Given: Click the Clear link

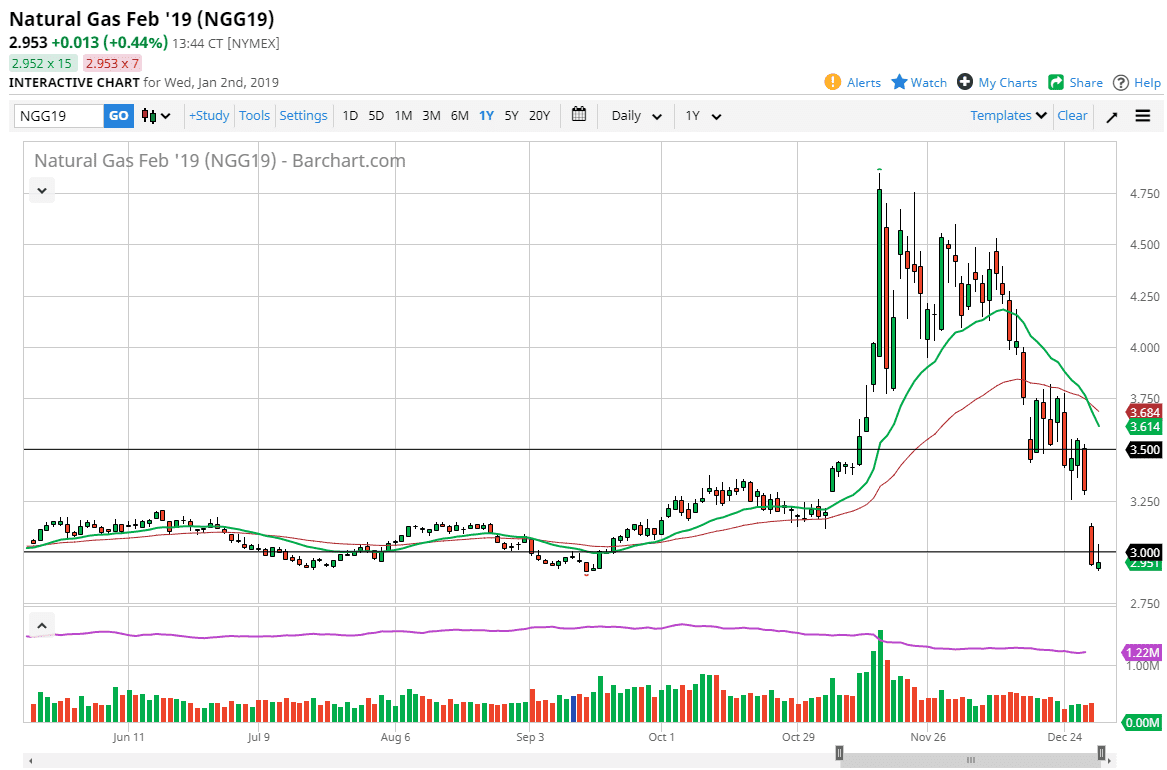Looking at the screenshot, I should point(1072,115).
